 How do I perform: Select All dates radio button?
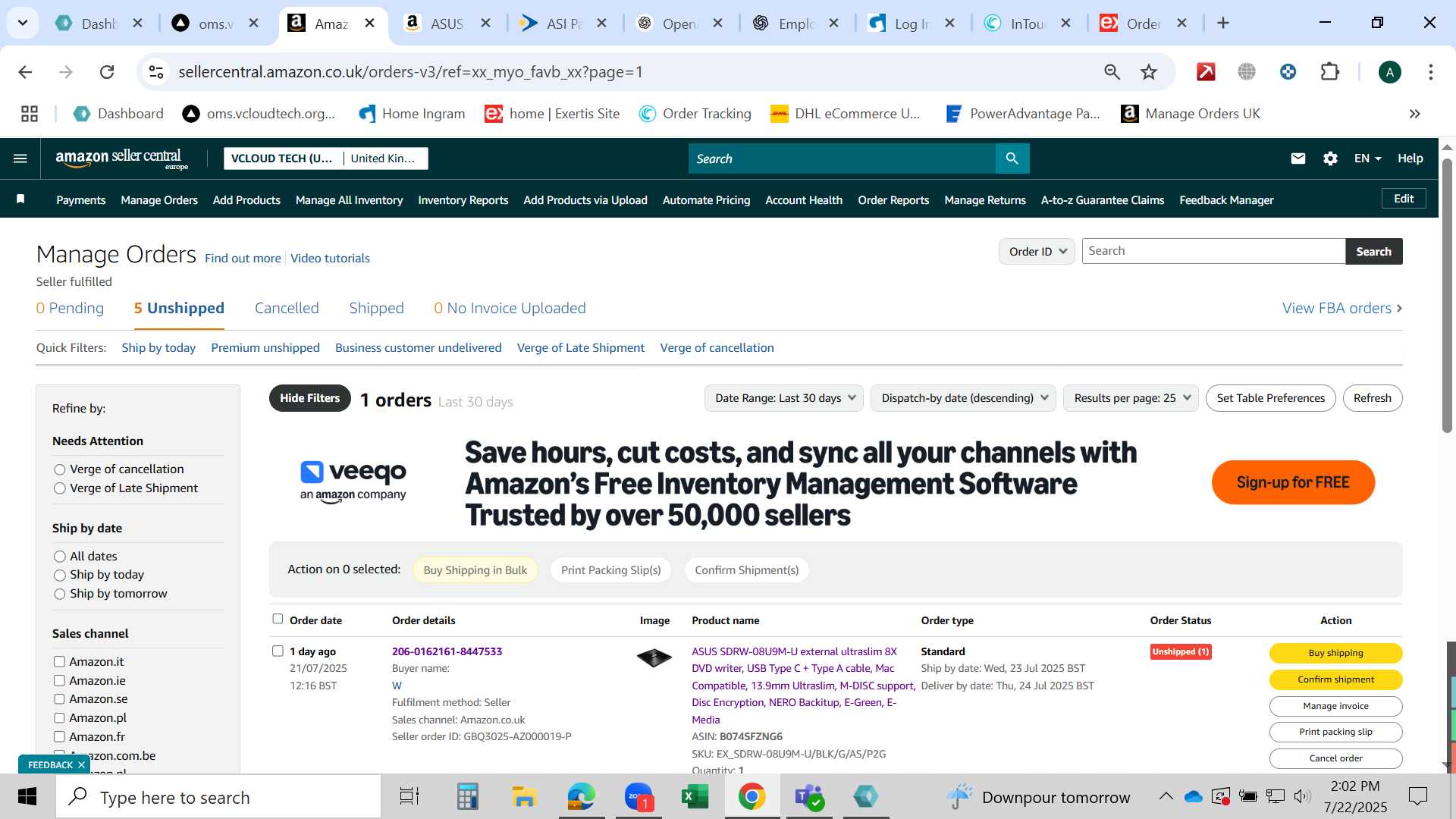pyautogui.click(x=60, y=557)
